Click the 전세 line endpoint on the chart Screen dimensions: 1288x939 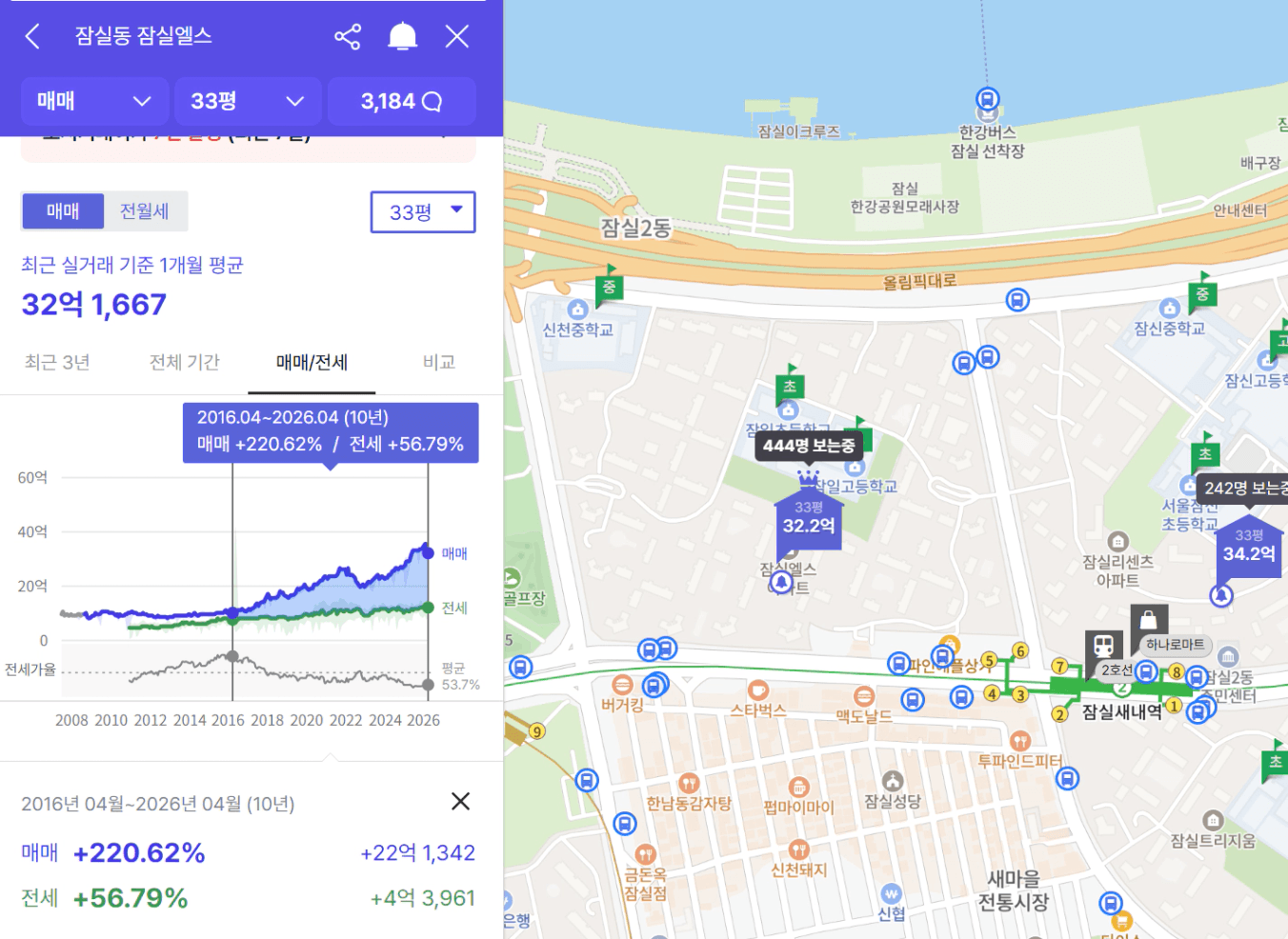click(429, 608)
